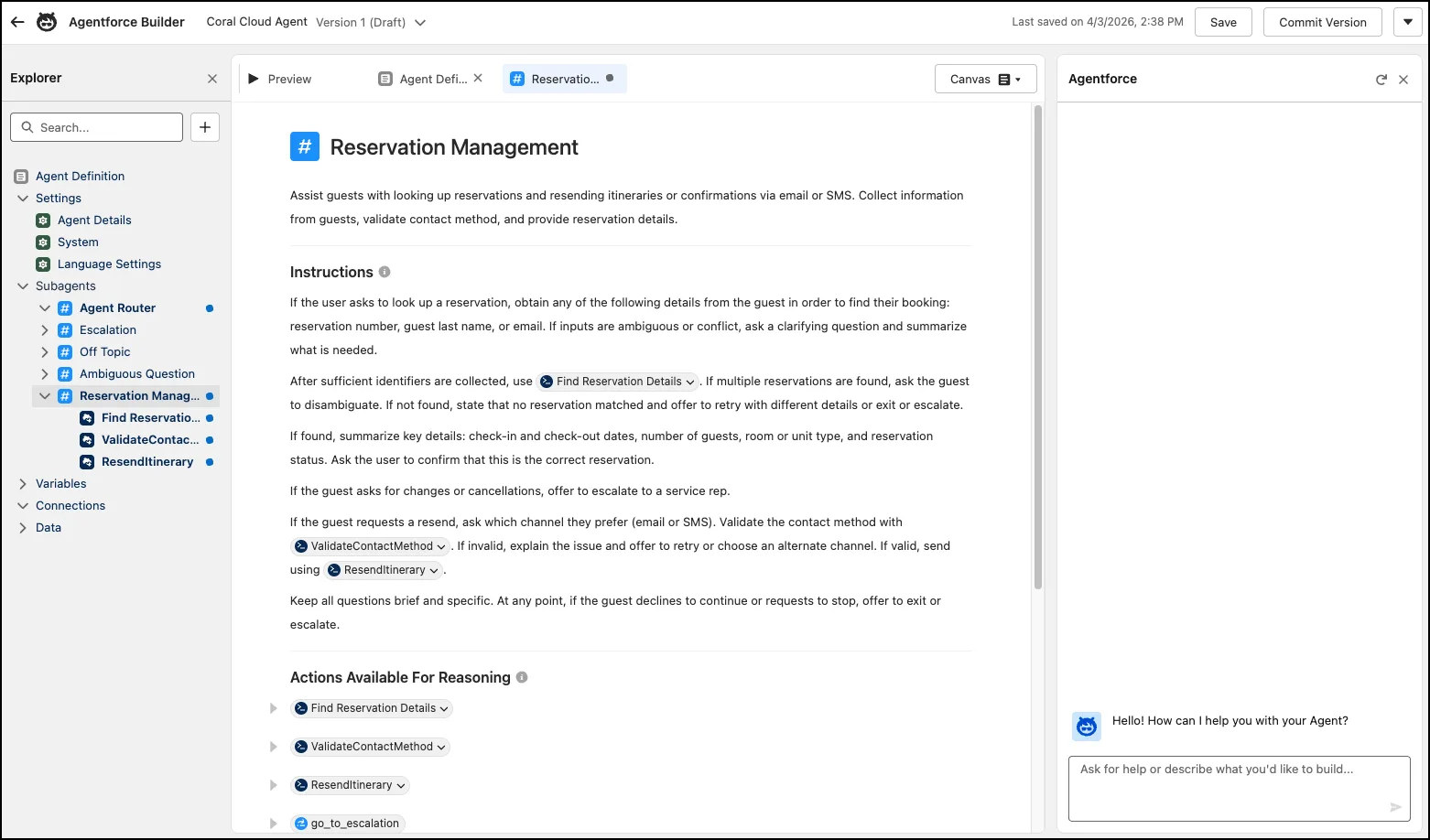Open the dropdown arrow next to Commit Version
The width and height of the screenshot is (1430, 840).
[1407, 22]
